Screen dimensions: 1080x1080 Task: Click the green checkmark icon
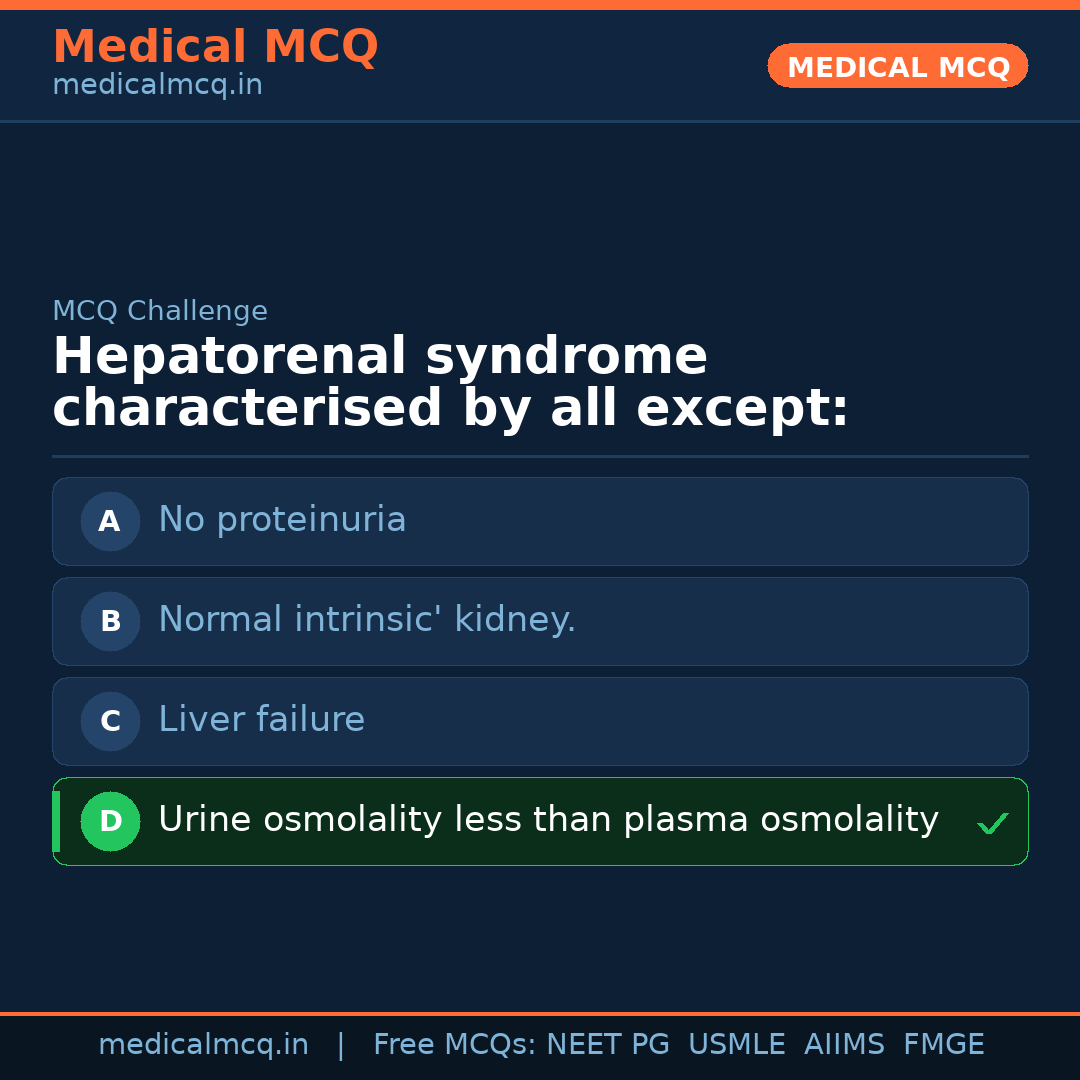coord(992,824)
